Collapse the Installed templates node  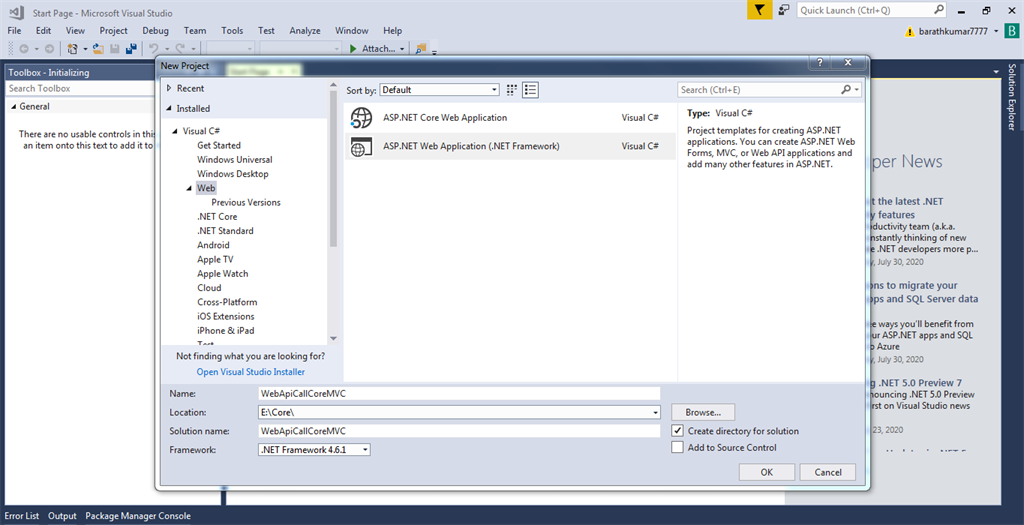pos(169,108)
